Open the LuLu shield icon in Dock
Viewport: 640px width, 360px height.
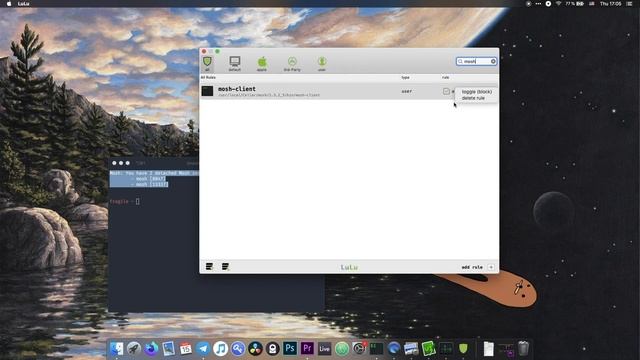click(463, 349)
